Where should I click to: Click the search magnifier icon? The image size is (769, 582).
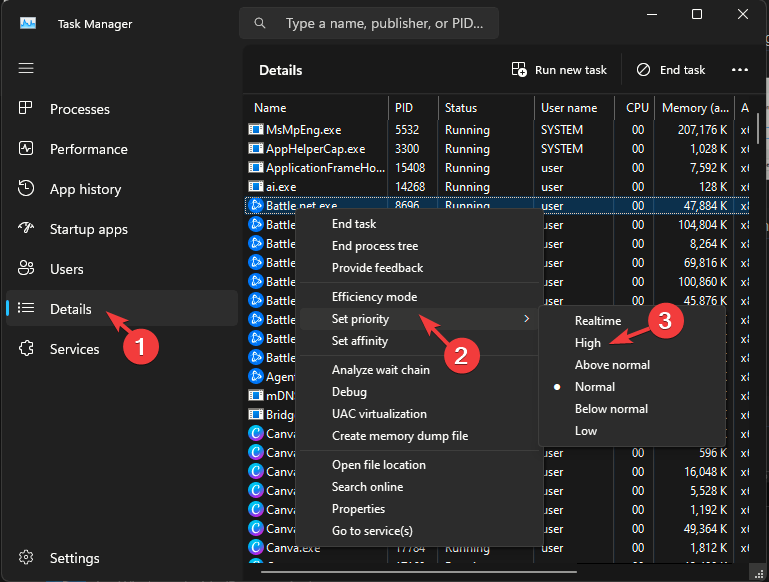click(260, 23)
